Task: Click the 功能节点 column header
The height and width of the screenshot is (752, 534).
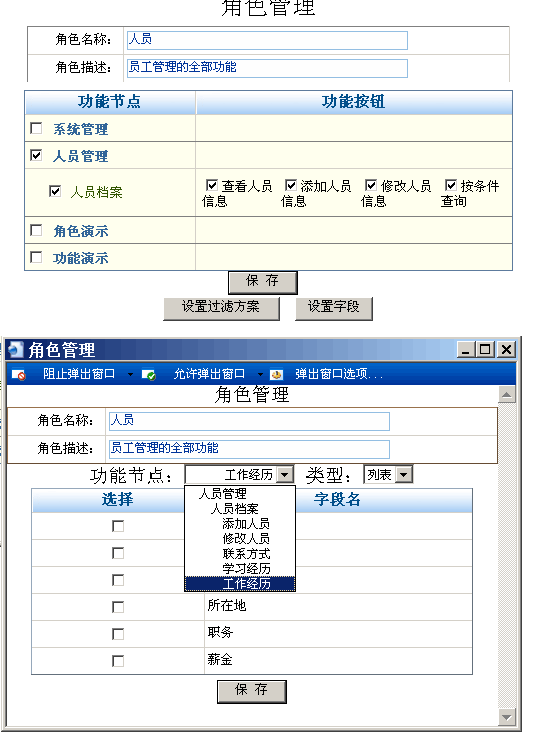Action: (x=110, y=102)
